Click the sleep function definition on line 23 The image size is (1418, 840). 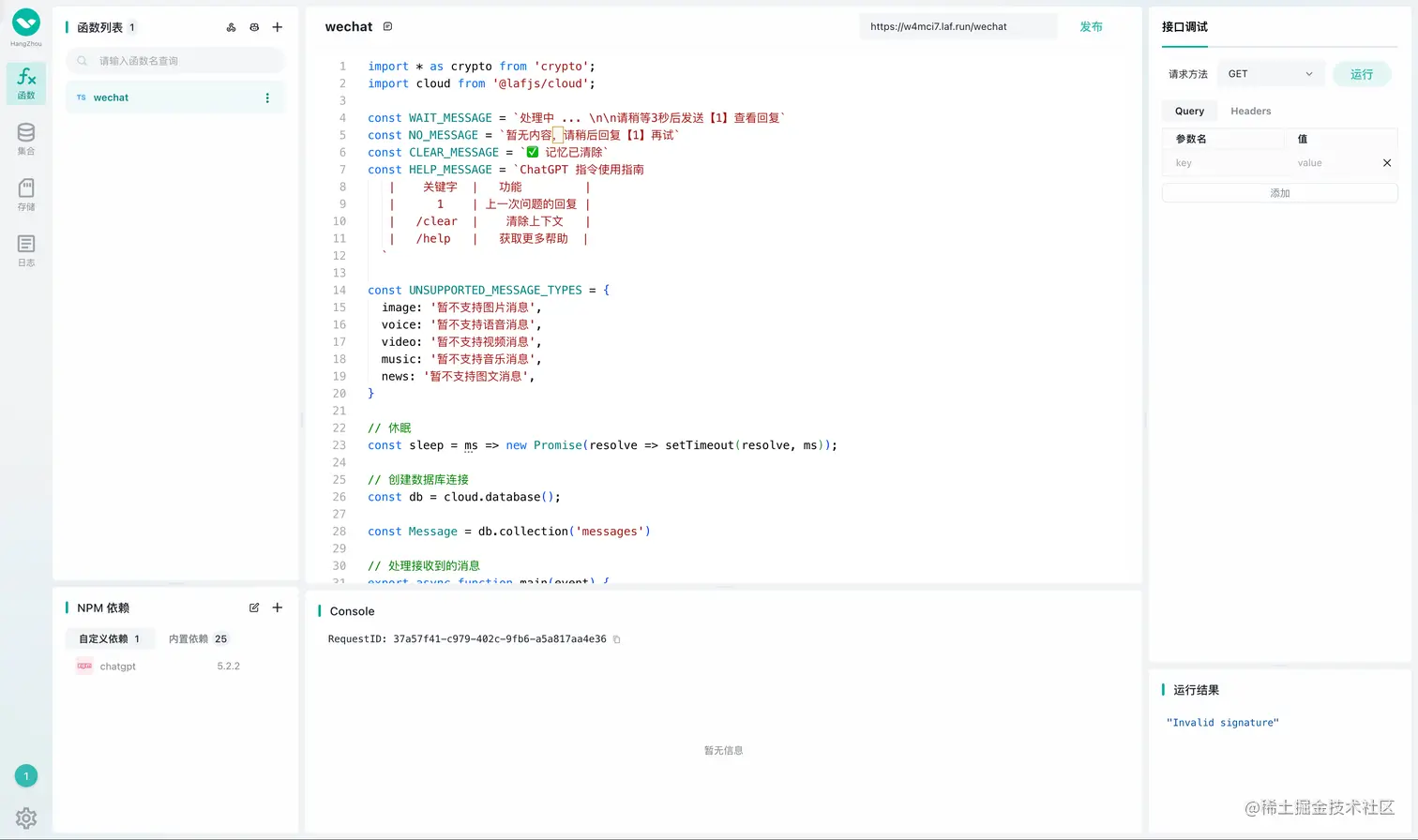pos(602,445)
